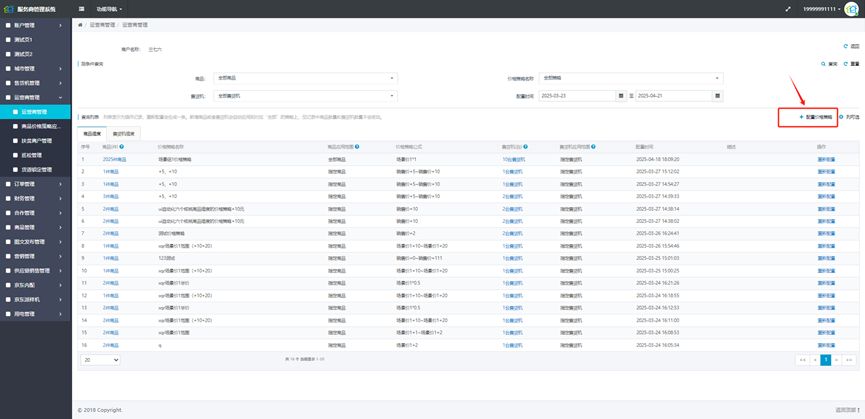865x419 pixels.
Task: Click the 查询 search magnifier button
Action: click(829, 64)
